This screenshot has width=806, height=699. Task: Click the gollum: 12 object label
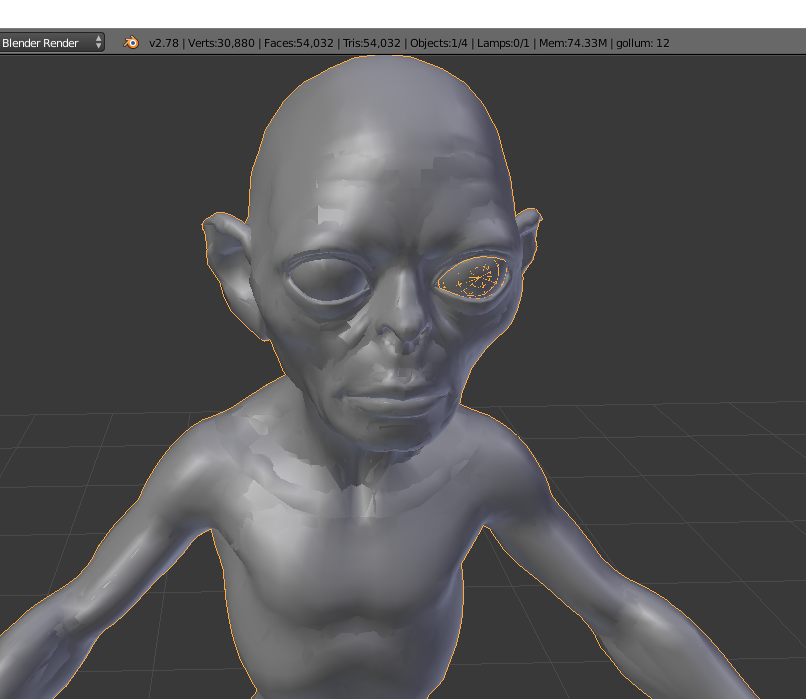click(643, 43)
